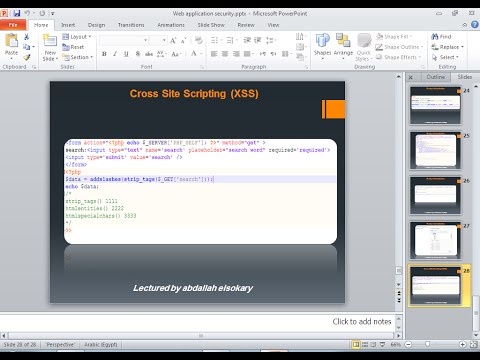Screen dimensions: 480x360
Task: Switch to the Slide Show tab
Action: point(211,25)
